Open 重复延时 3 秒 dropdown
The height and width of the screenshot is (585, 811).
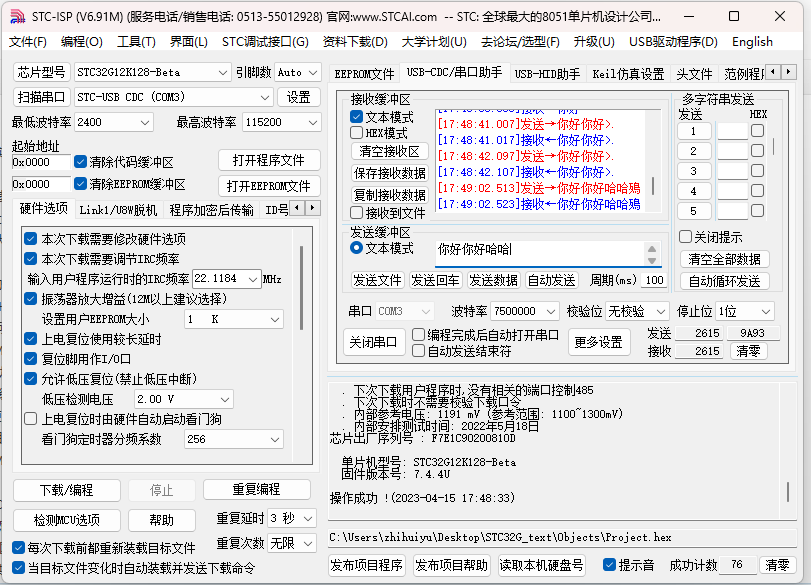point(292,518)
